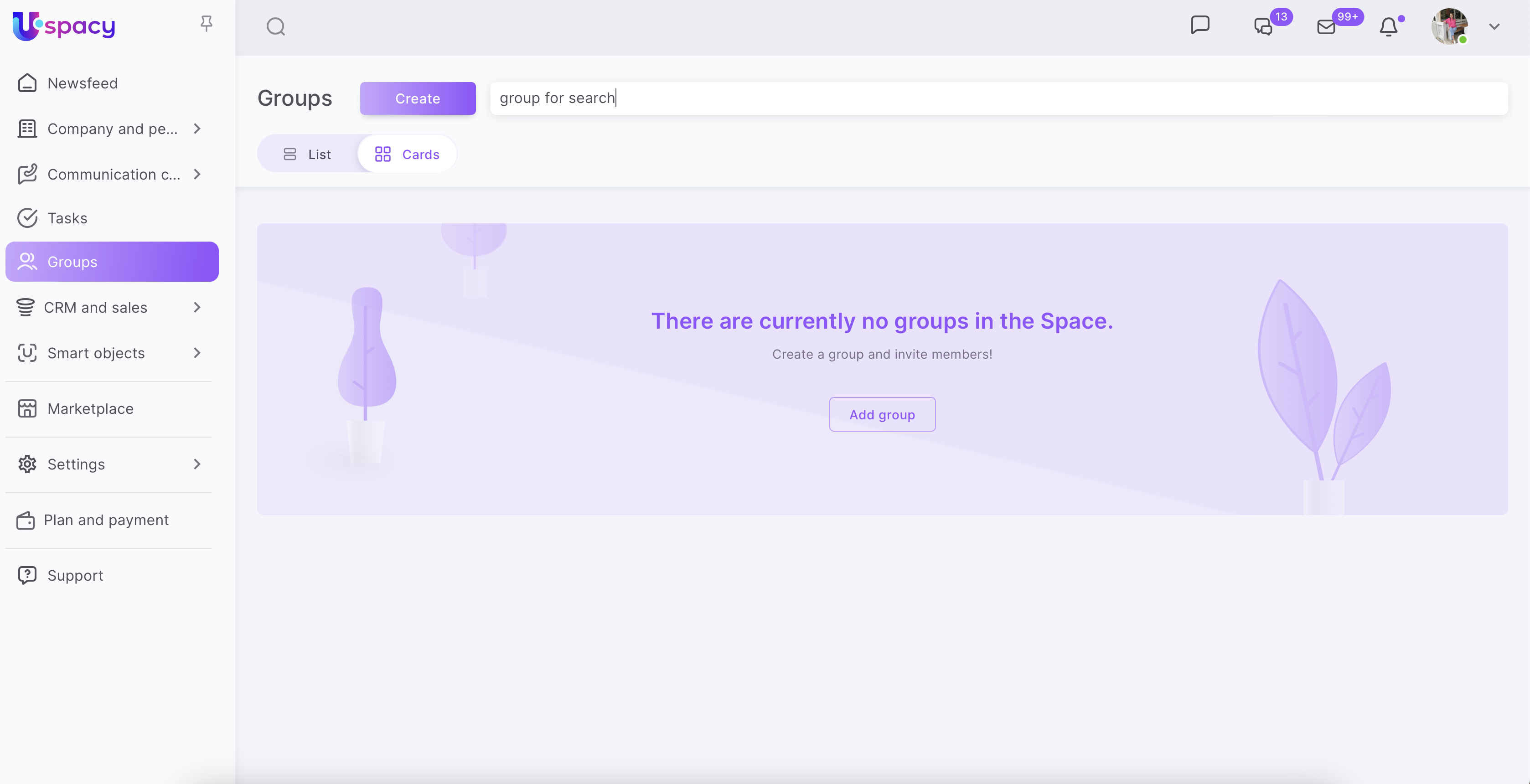The height and width of the screenshot is (784, 1530).
Task: Open notifications bell icon
Action: tap(1388, 27)
